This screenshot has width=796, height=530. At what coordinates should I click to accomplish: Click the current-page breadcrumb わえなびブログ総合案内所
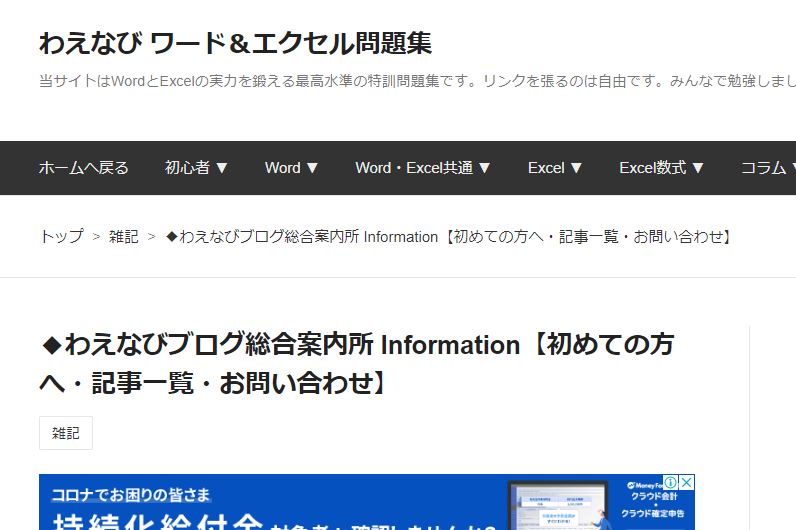(449, 237)
